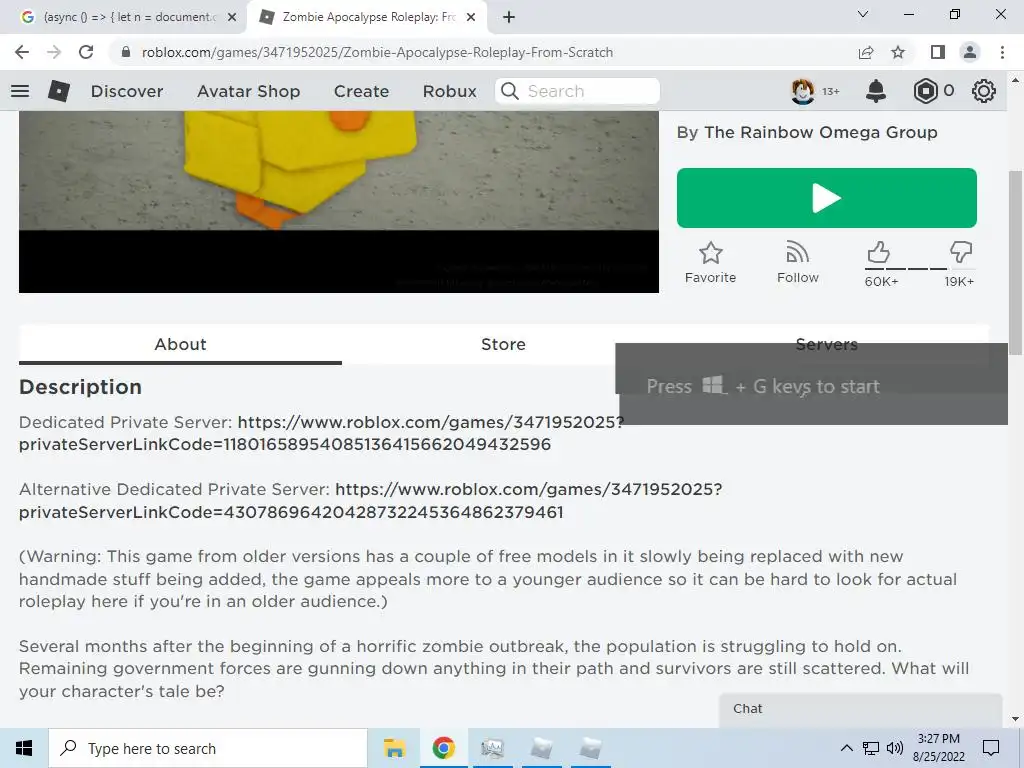Image resolution: width=1024 pixels, height=768 pixels.
Task: Go forward in browser history
Action: (x=54, y=52)
